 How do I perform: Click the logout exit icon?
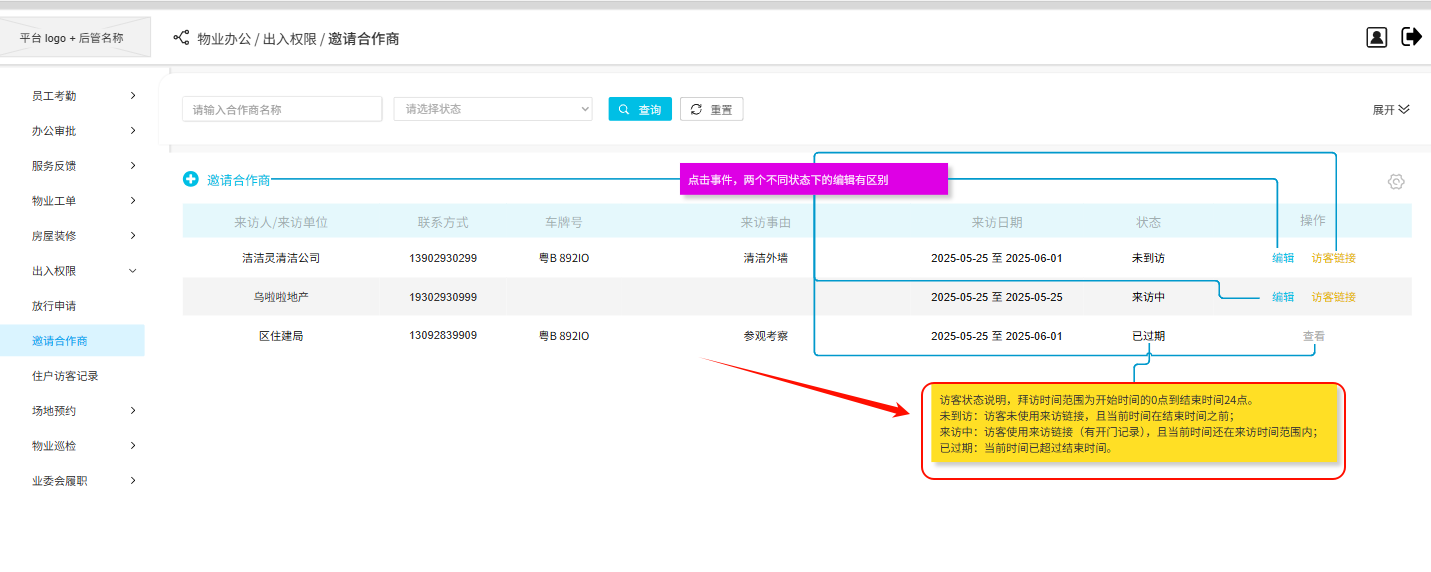(1411, 38)
